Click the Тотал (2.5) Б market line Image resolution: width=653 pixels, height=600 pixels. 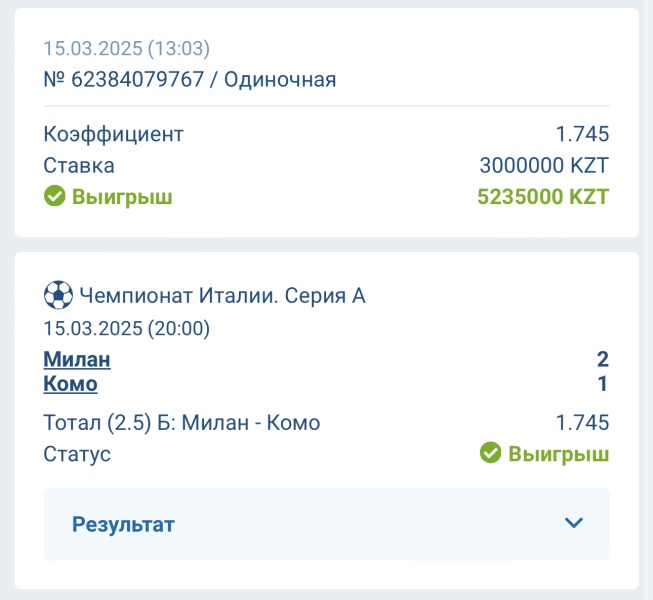click(182, 423)
